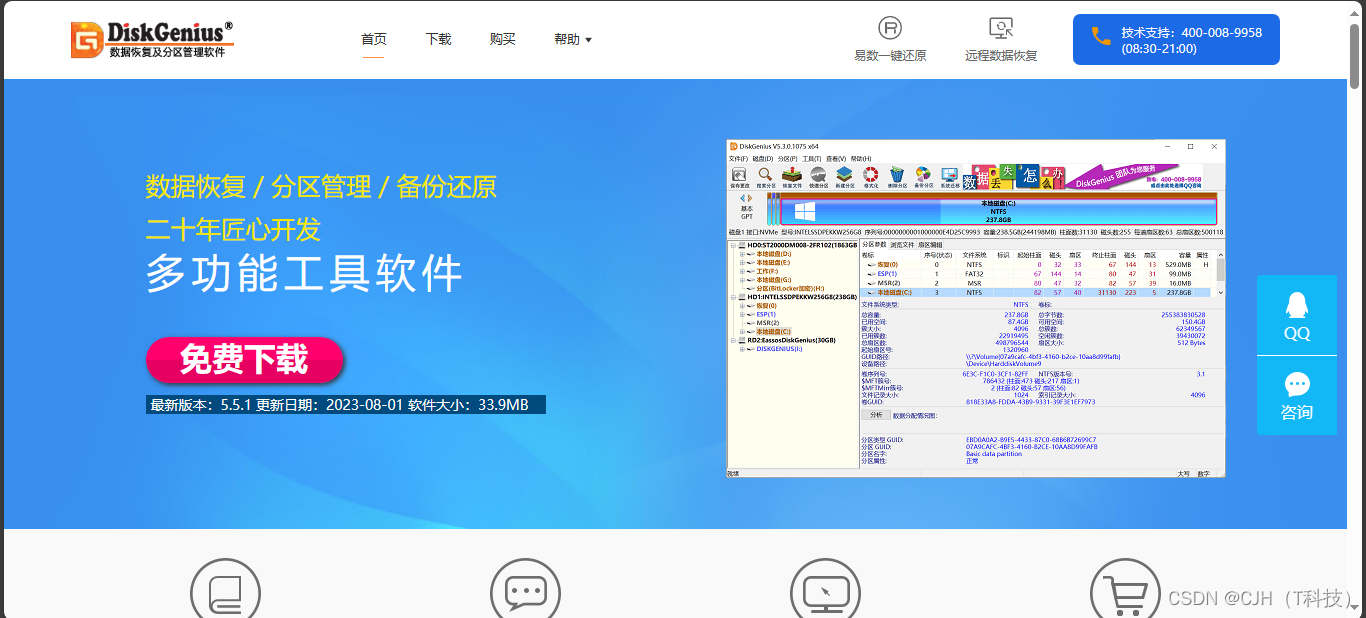
Task: Click the speech bubble icon in the bottom row
Action: [525, 592]
